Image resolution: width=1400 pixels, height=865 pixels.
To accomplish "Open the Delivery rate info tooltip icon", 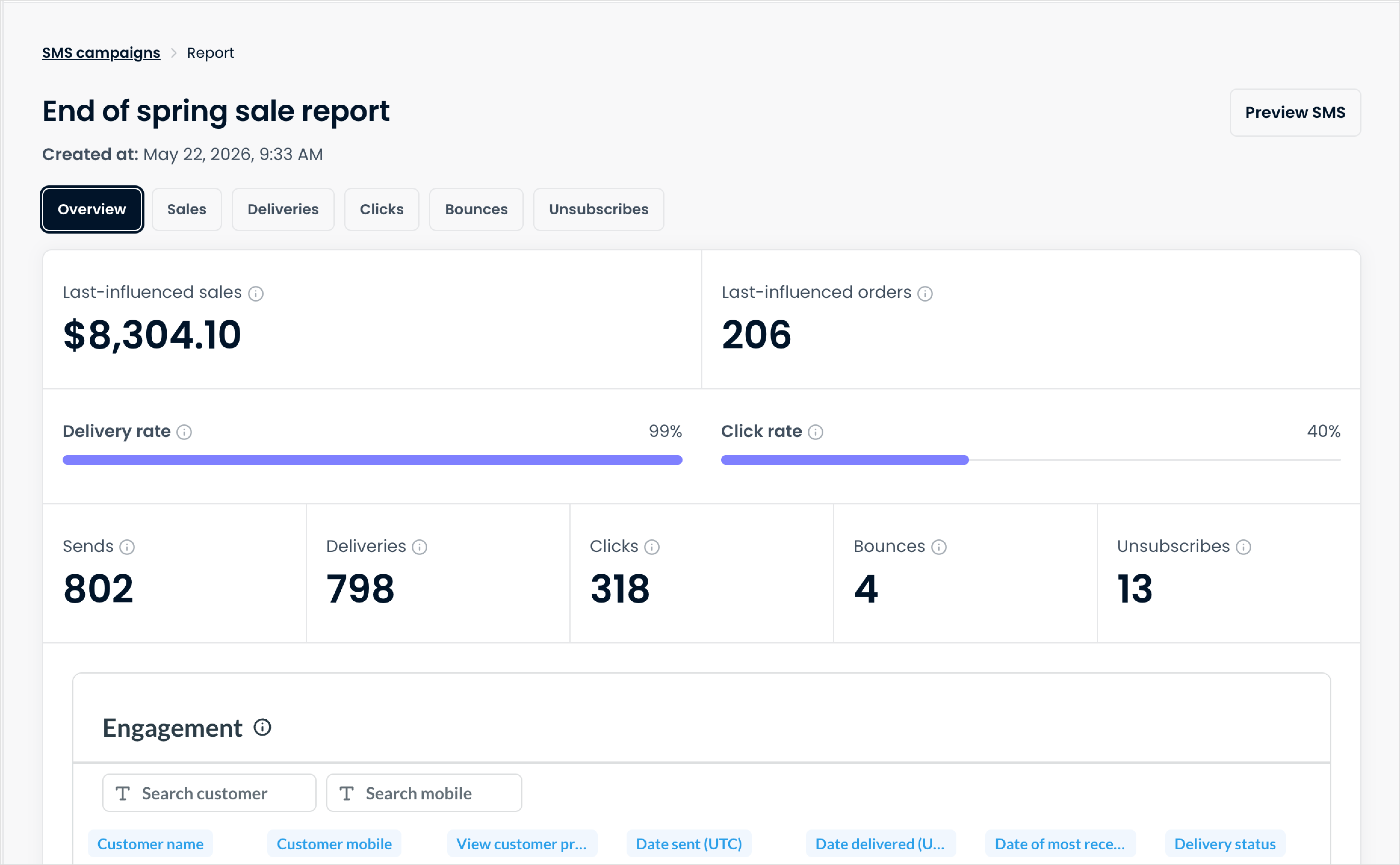I will click(x=184, y=432).
